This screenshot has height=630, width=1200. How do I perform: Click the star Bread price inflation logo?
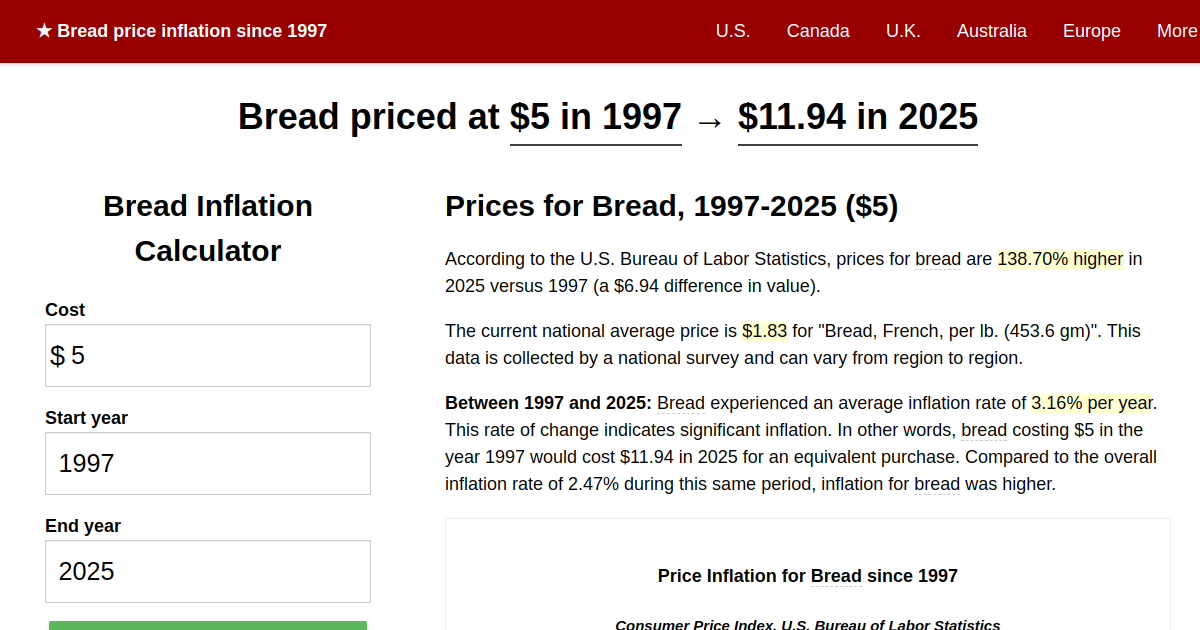181,31
